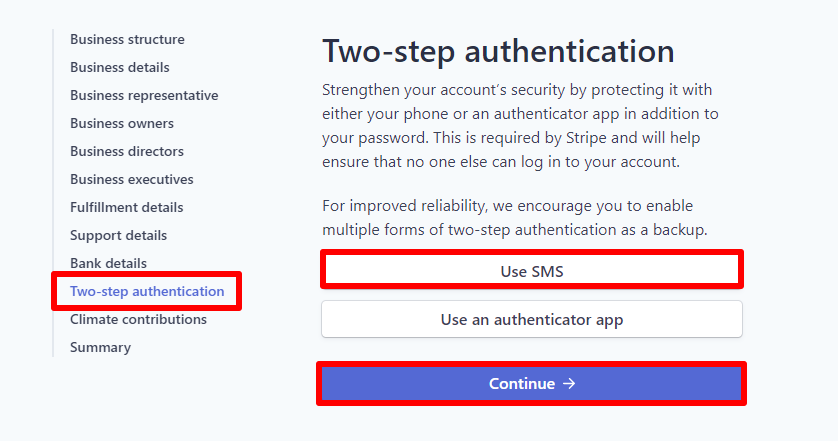
Task: Navigate to Business directors
Action: point(127,152)
